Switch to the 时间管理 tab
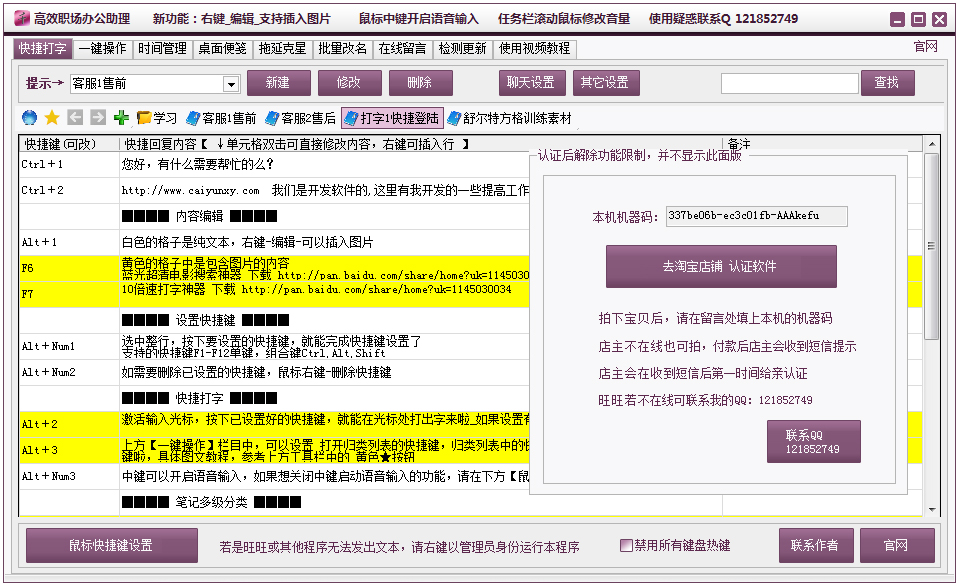 pyautogui.click(x=162, y=48)
